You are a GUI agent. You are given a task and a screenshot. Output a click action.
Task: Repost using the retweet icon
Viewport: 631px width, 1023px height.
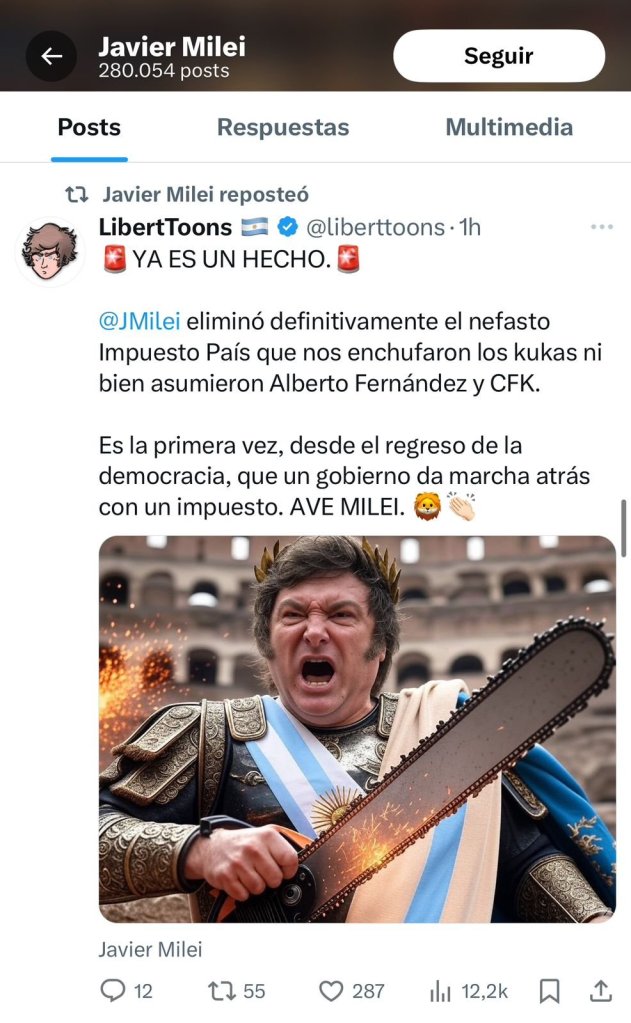point(222,991)
